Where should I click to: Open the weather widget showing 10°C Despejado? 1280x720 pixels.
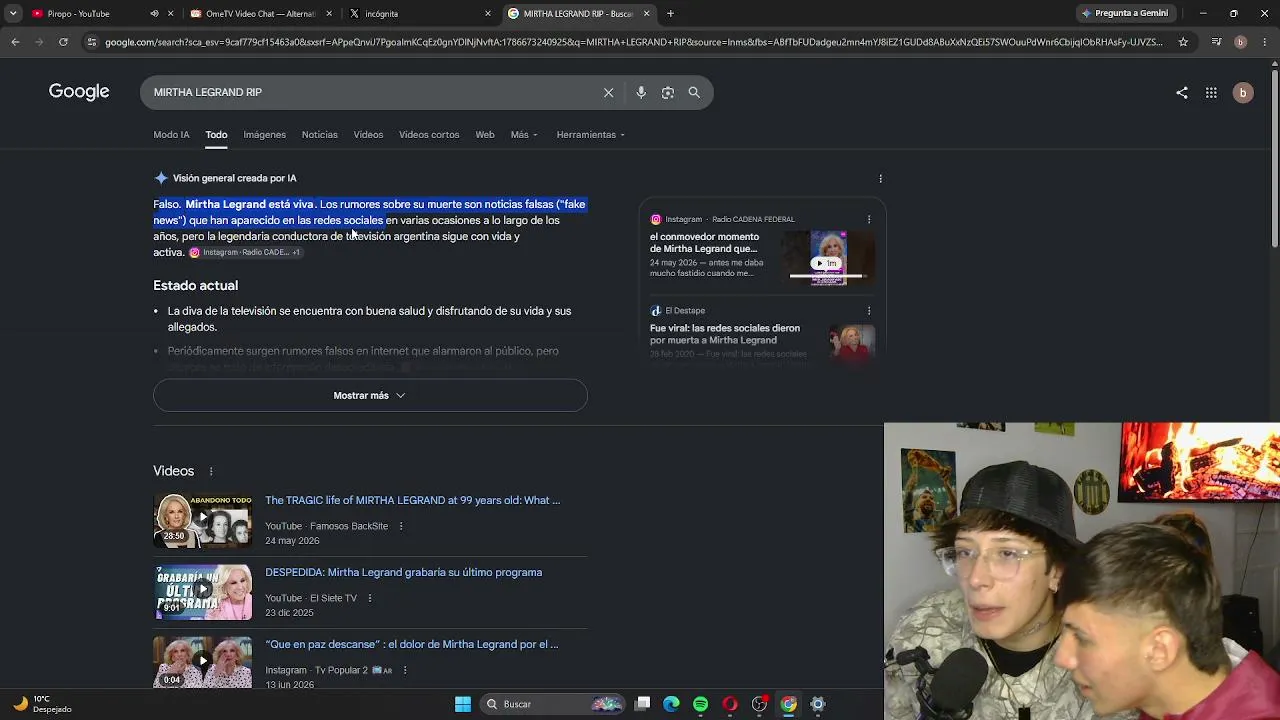click(43, 704)
